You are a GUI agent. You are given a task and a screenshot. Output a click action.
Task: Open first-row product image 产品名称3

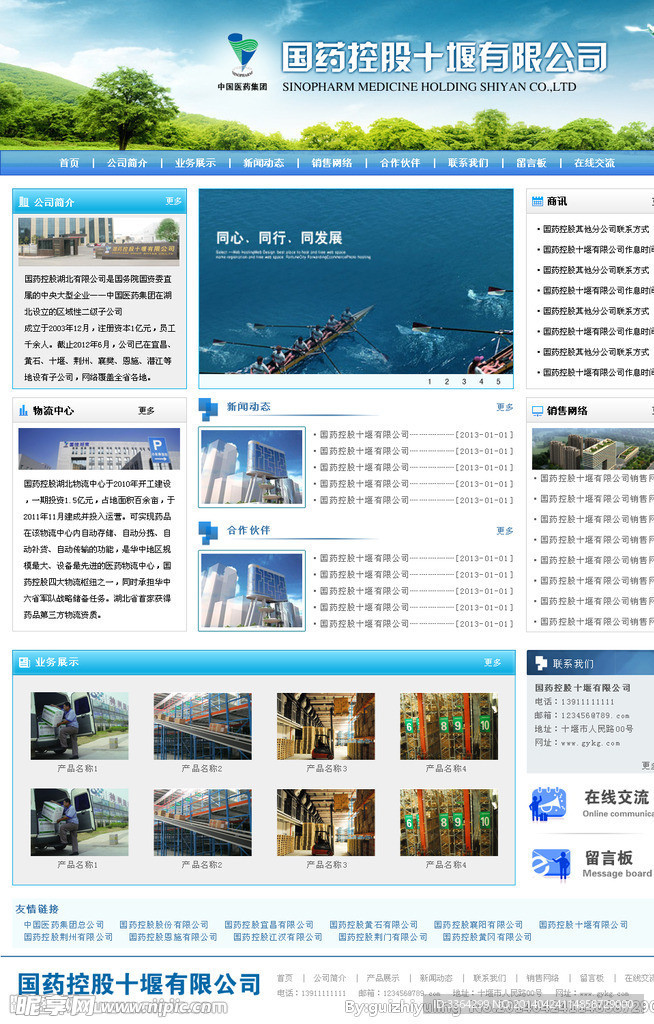tap(326, 726)
